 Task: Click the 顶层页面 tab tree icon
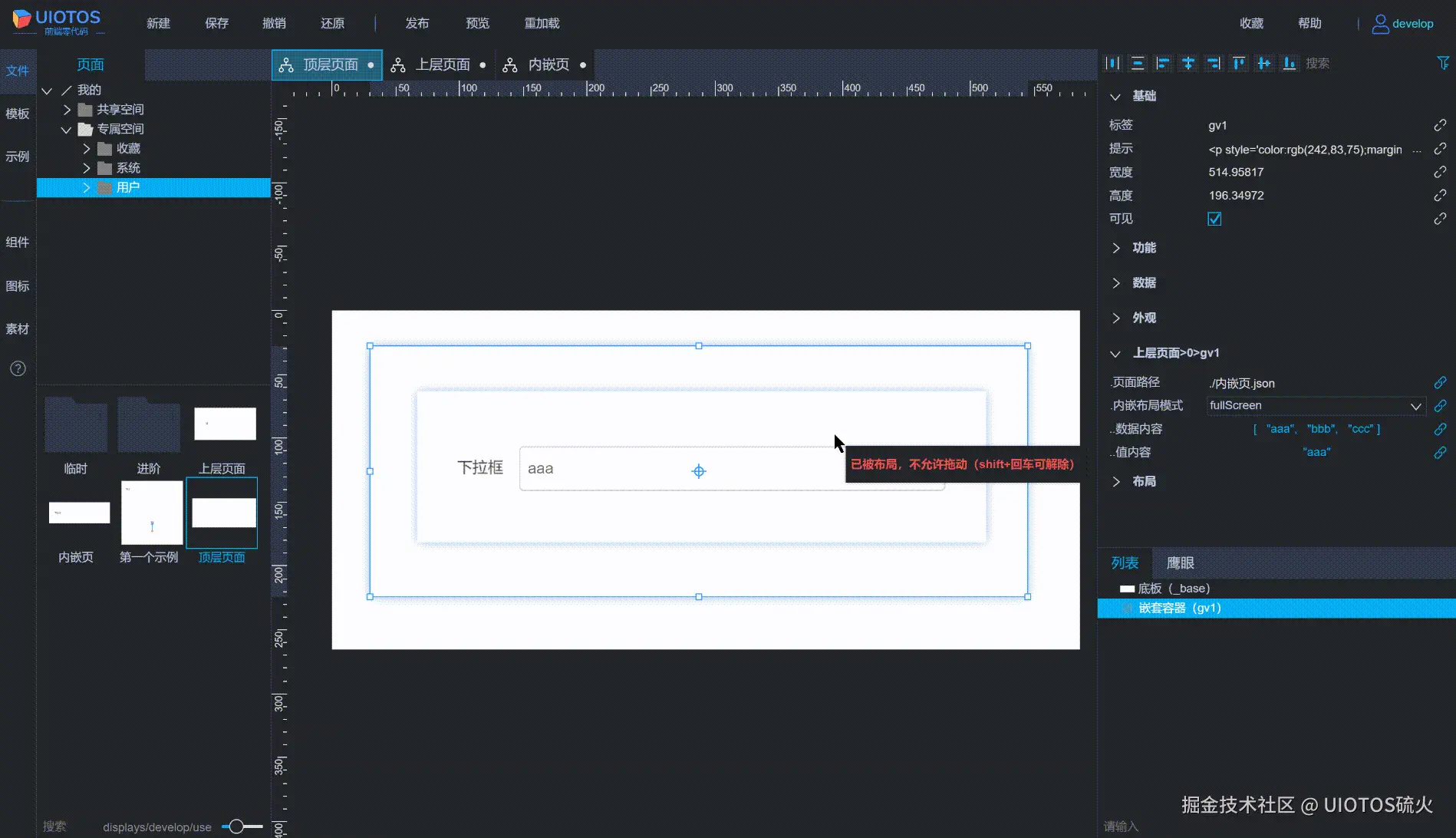point(286,65)
